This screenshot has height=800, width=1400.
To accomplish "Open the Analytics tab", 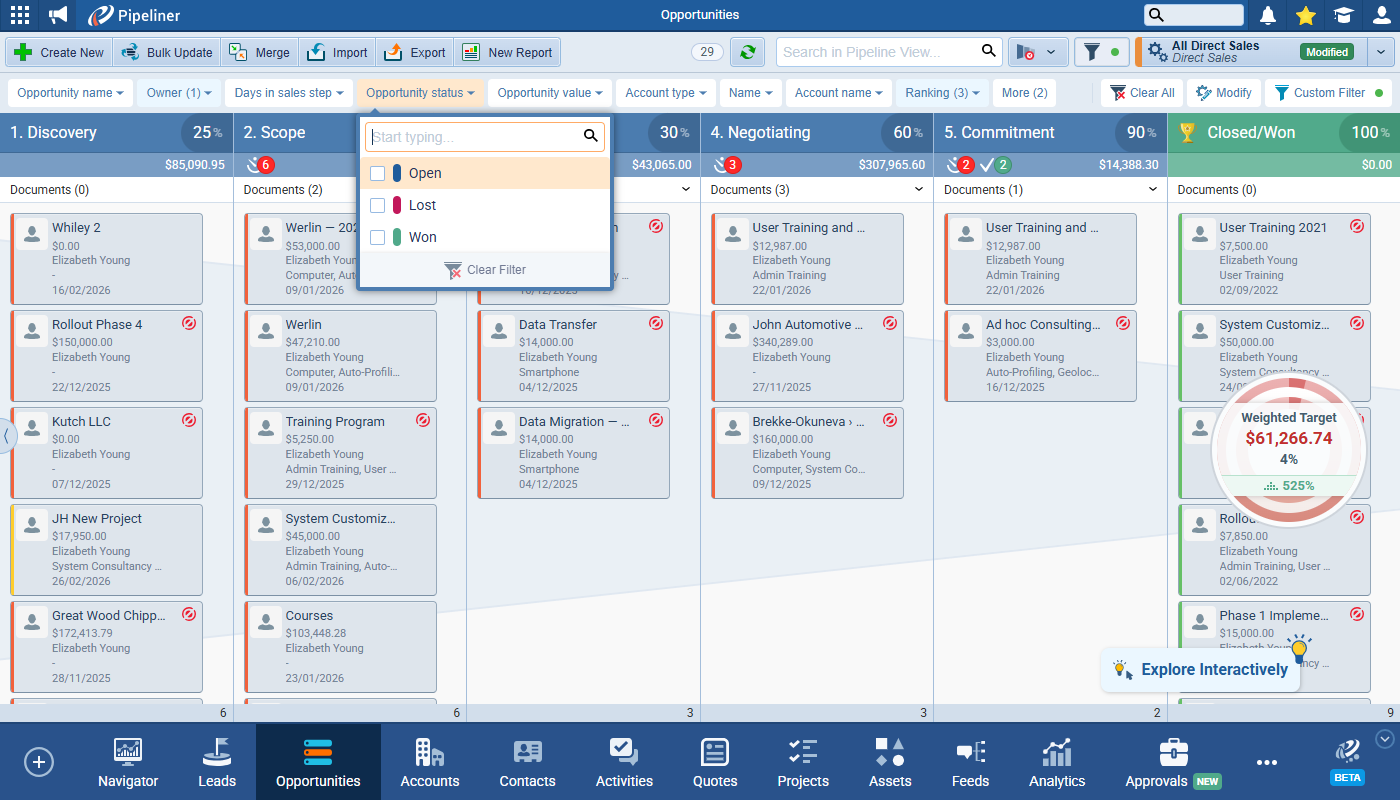I will pos(1056,763).
